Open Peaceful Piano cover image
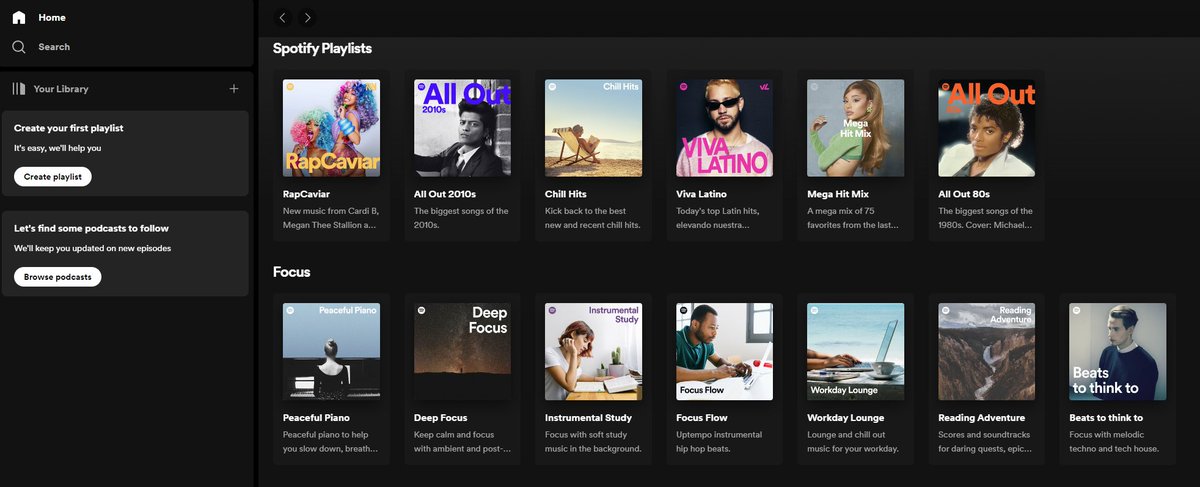 (x=332, y=352)
